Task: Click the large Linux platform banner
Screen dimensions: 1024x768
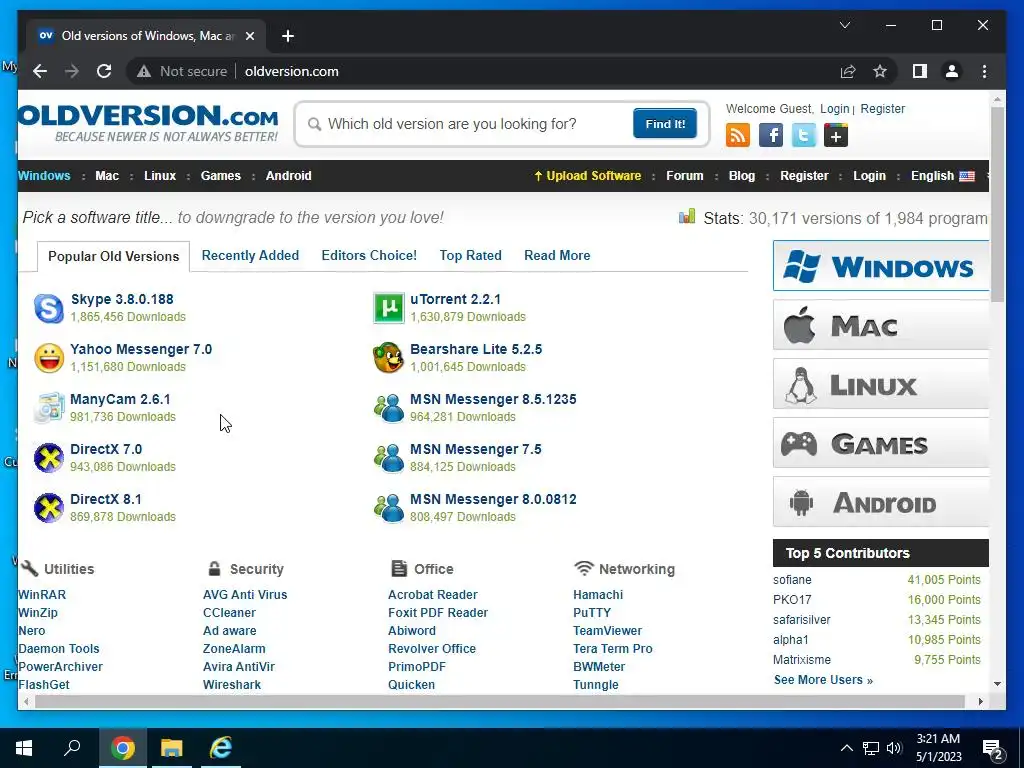Action: 881,384
